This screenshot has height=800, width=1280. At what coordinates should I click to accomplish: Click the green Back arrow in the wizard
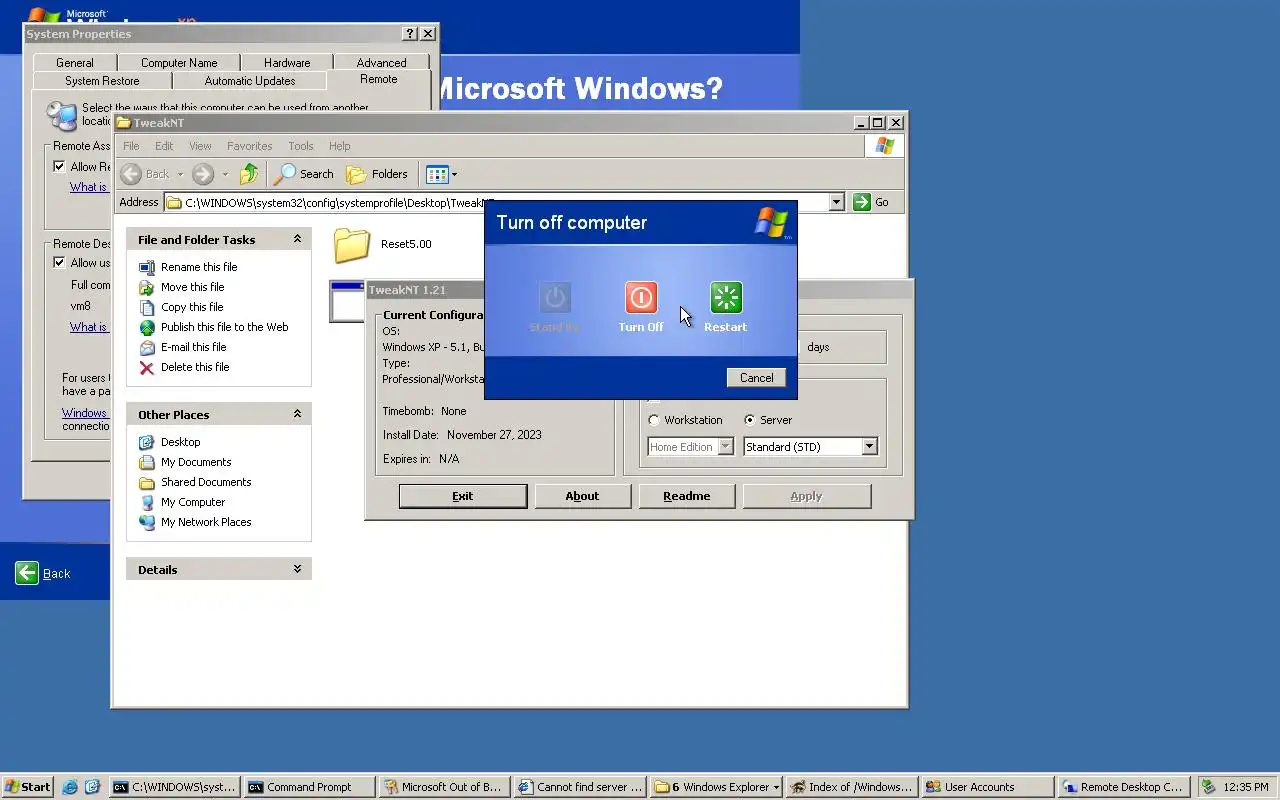27,573
